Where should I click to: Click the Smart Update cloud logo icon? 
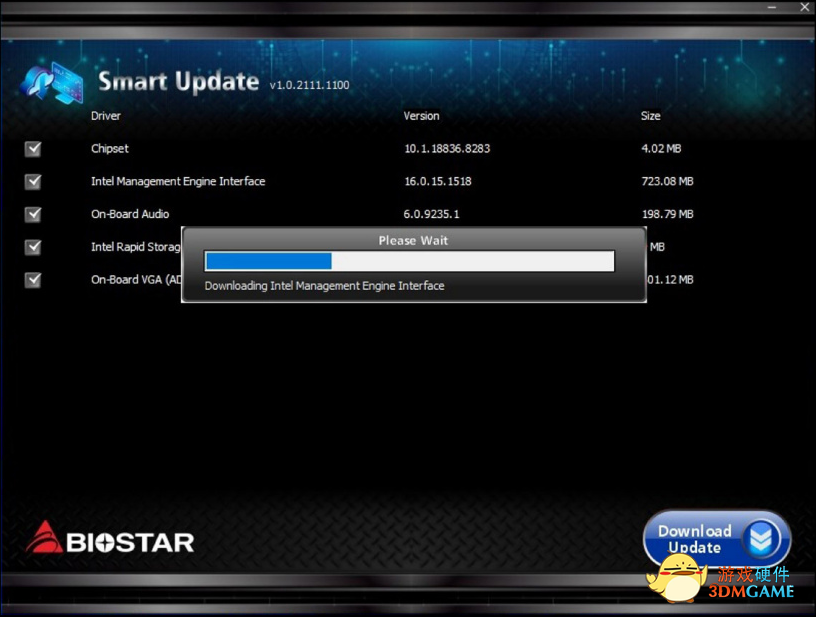tap(52, 82)
